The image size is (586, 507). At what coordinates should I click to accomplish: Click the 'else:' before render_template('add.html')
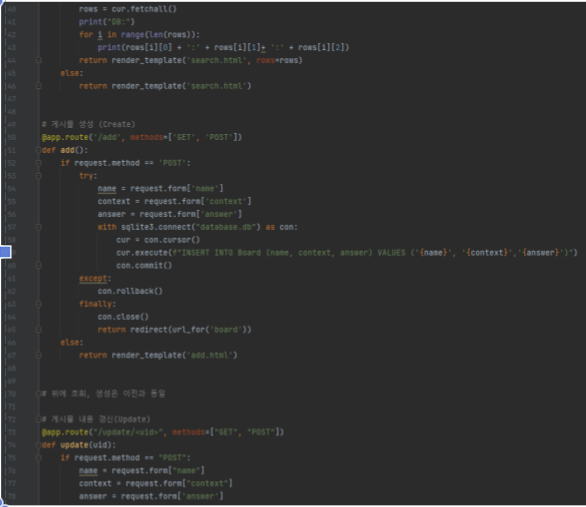pyautogui.click(x=72, y=343)
